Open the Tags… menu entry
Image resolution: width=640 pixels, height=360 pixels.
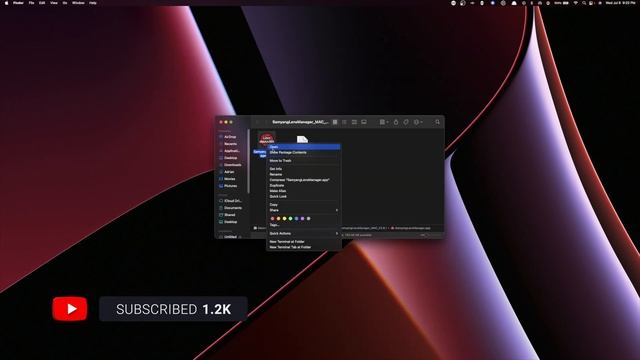click(x=303, y=225)
